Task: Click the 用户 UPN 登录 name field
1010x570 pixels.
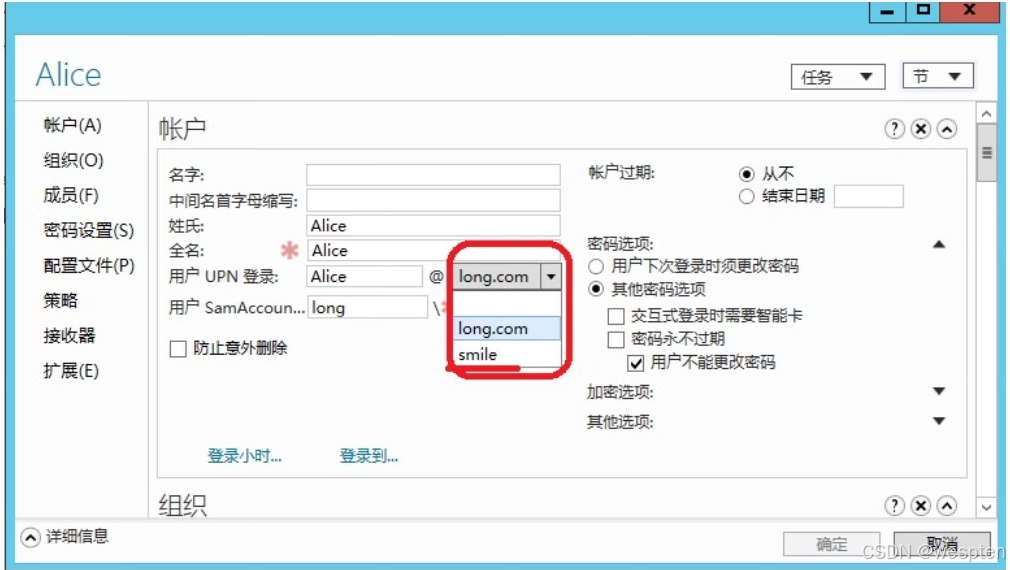Action: coord(365,277)
